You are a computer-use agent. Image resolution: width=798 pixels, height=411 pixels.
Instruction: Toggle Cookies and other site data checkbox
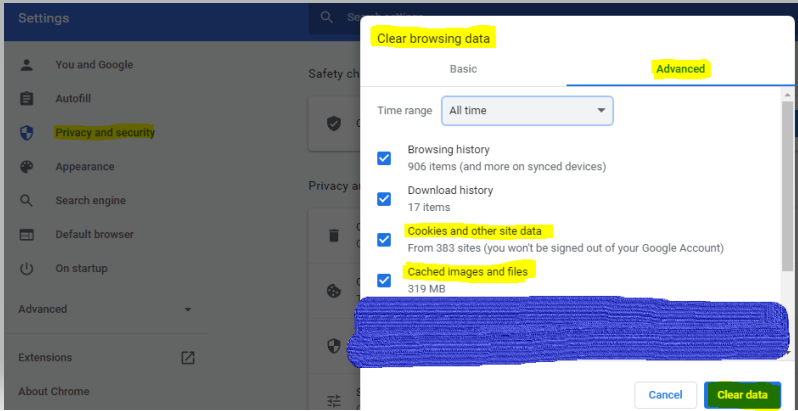pyautogui.click(x=384, y=239)
